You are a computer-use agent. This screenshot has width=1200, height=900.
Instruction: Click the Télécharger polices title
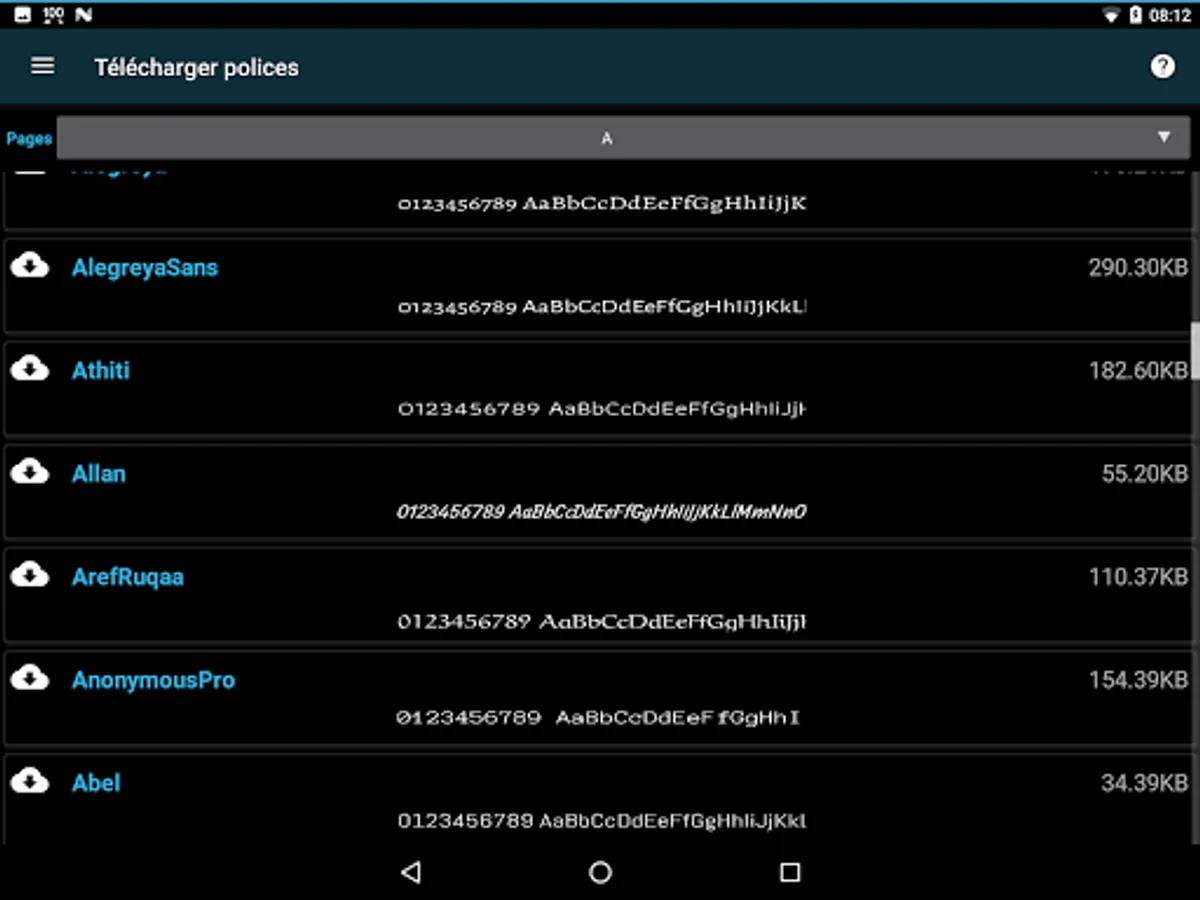coord(196,68)
